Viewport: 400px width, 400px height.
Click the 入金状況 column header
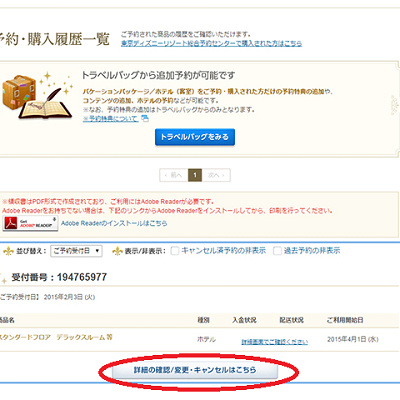(x=244, y=320)
